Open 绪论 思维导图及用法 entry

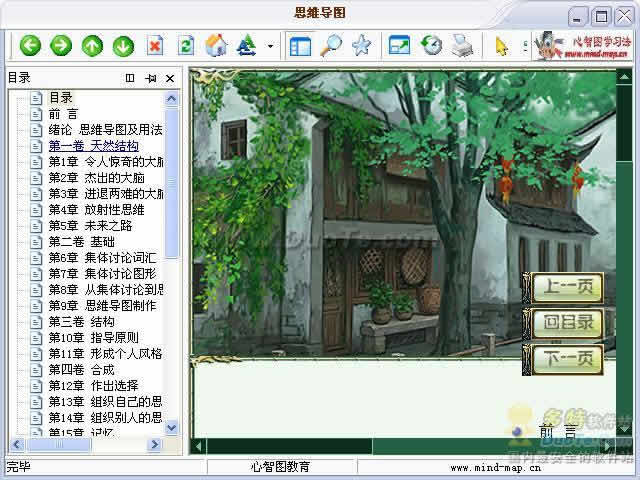coord(105,130)
